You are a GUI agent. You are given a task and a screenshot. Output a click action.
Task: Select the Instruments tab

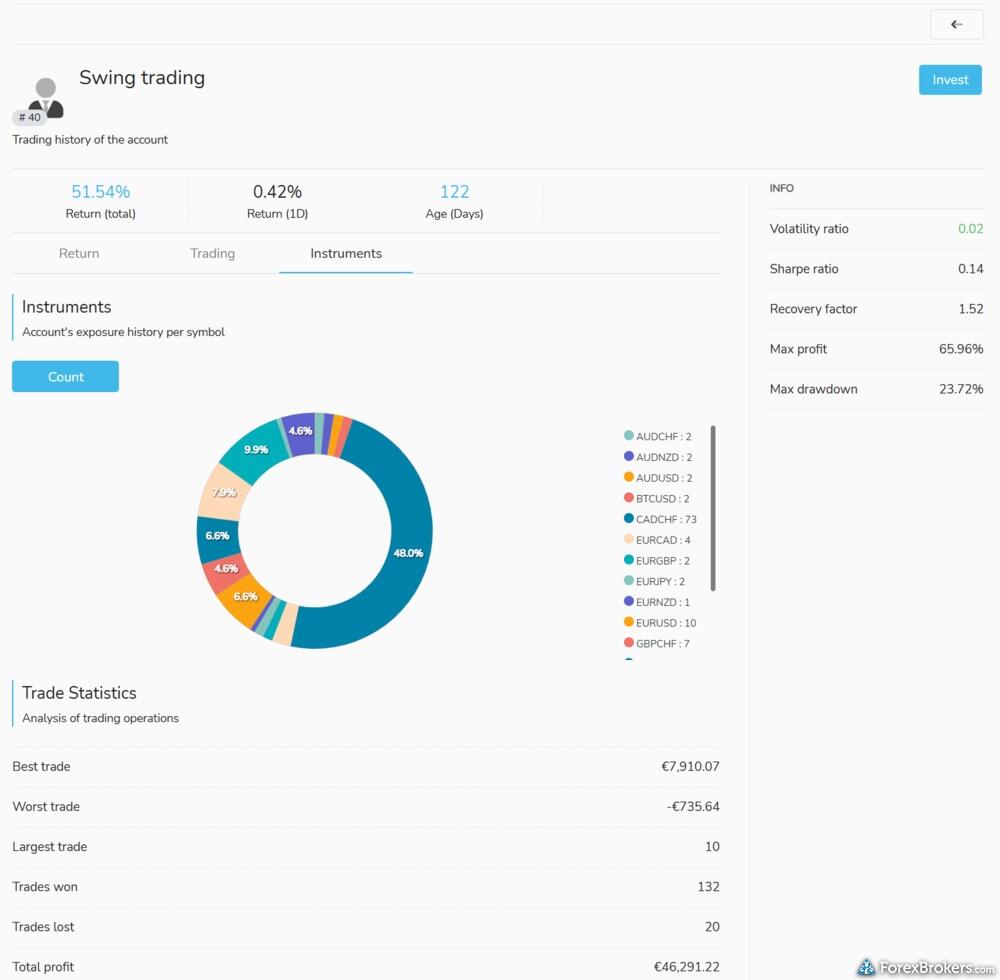(346, 254)
